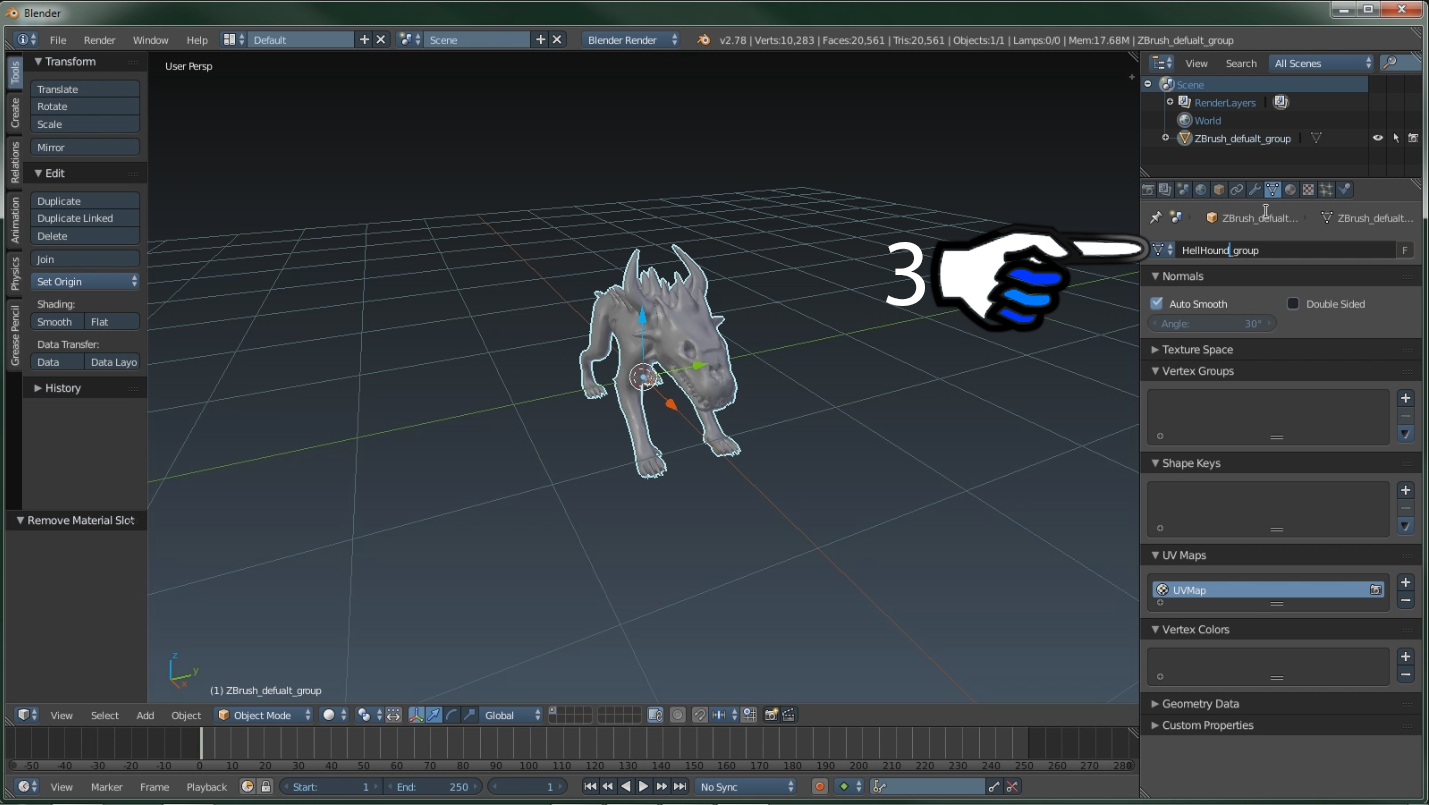Open the Physics properties tab icon
This screenshot has height=805, width=1429.
[x=1344, y=190]
